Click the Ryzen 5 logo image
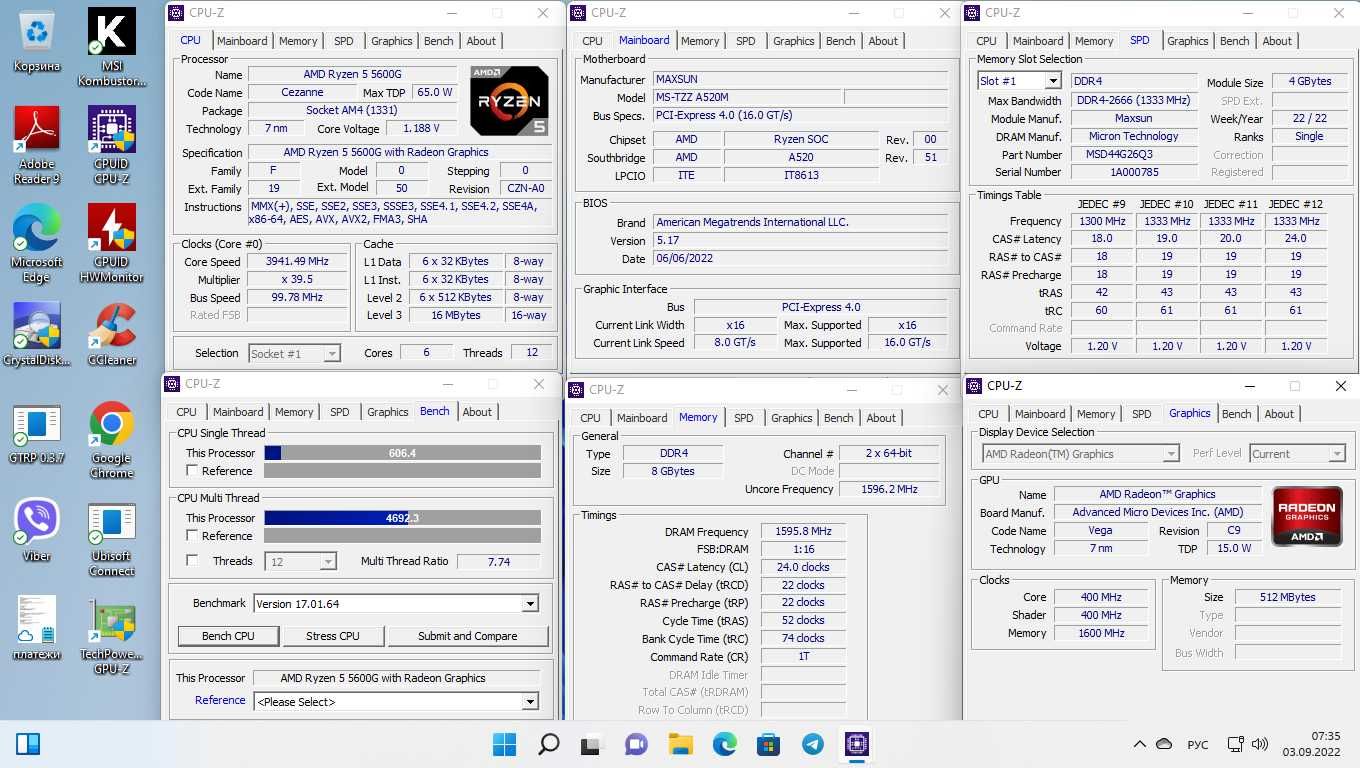The image size is (1360, 768). (509, 101)
